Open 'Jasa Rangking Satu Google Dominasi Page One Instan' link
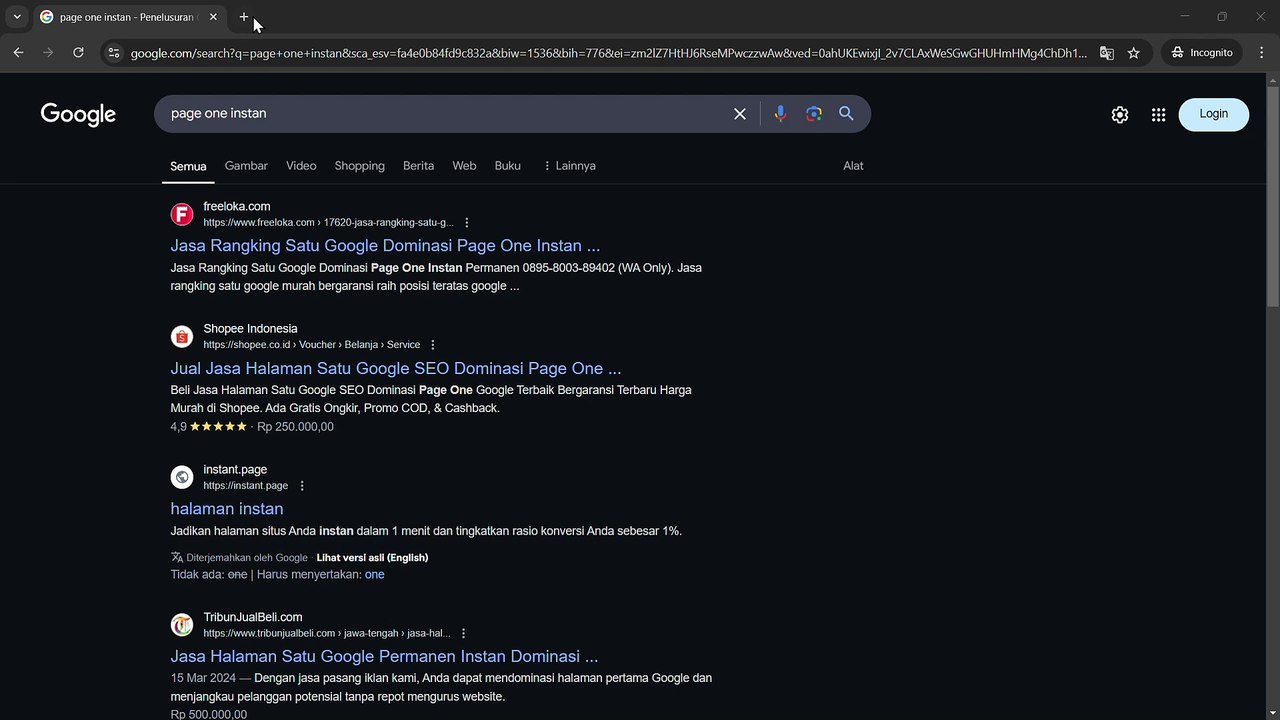 click(x=385, y=245)
